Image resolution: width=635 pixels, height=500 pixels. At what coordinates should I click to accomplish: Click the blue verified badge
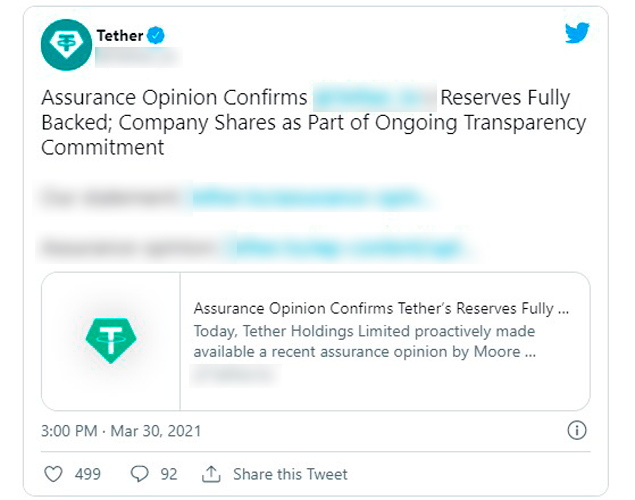click(156, 36)
